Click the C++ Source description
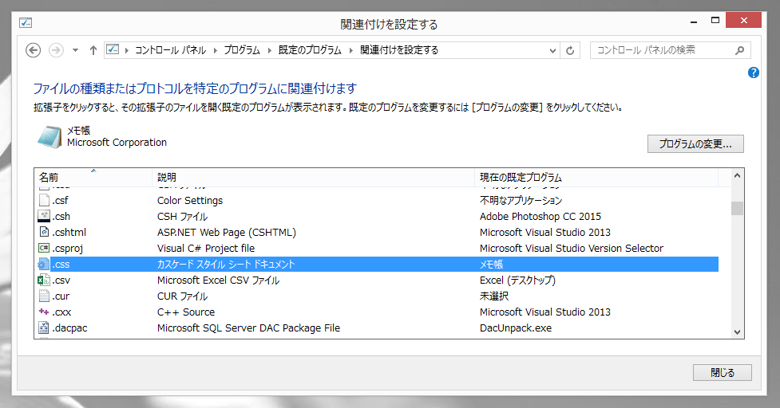The image size is (780, 408). coord(186,312)
